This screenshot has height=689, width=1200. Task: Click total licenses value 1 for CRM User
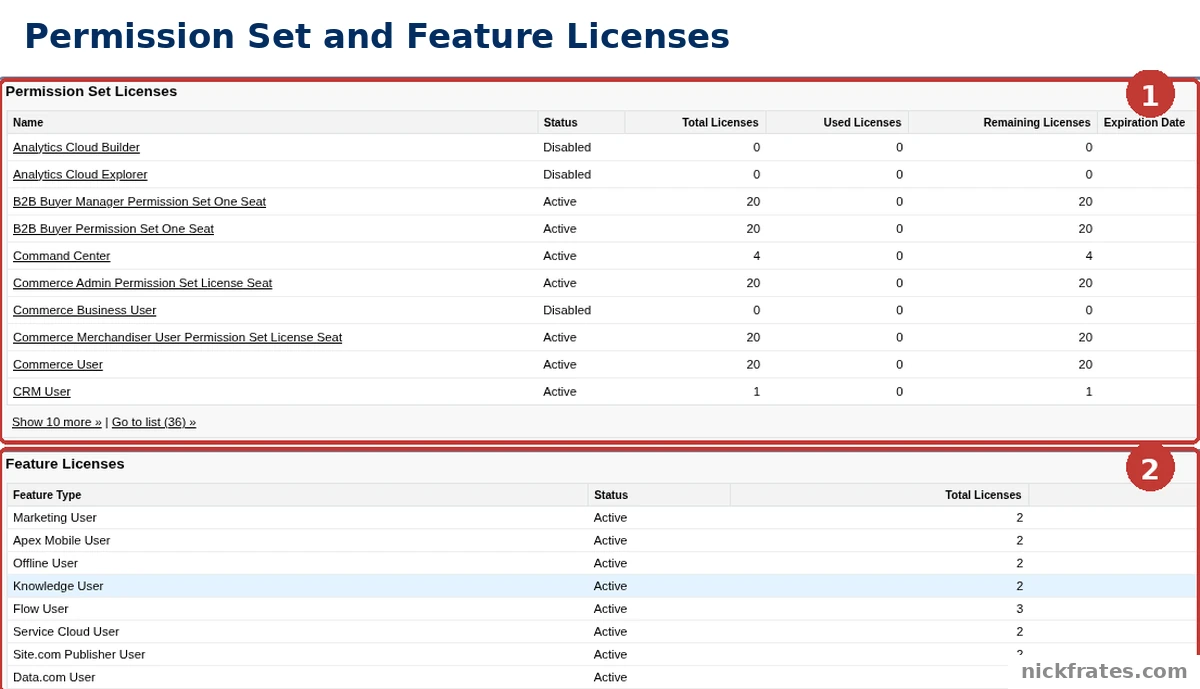point(756,391)
